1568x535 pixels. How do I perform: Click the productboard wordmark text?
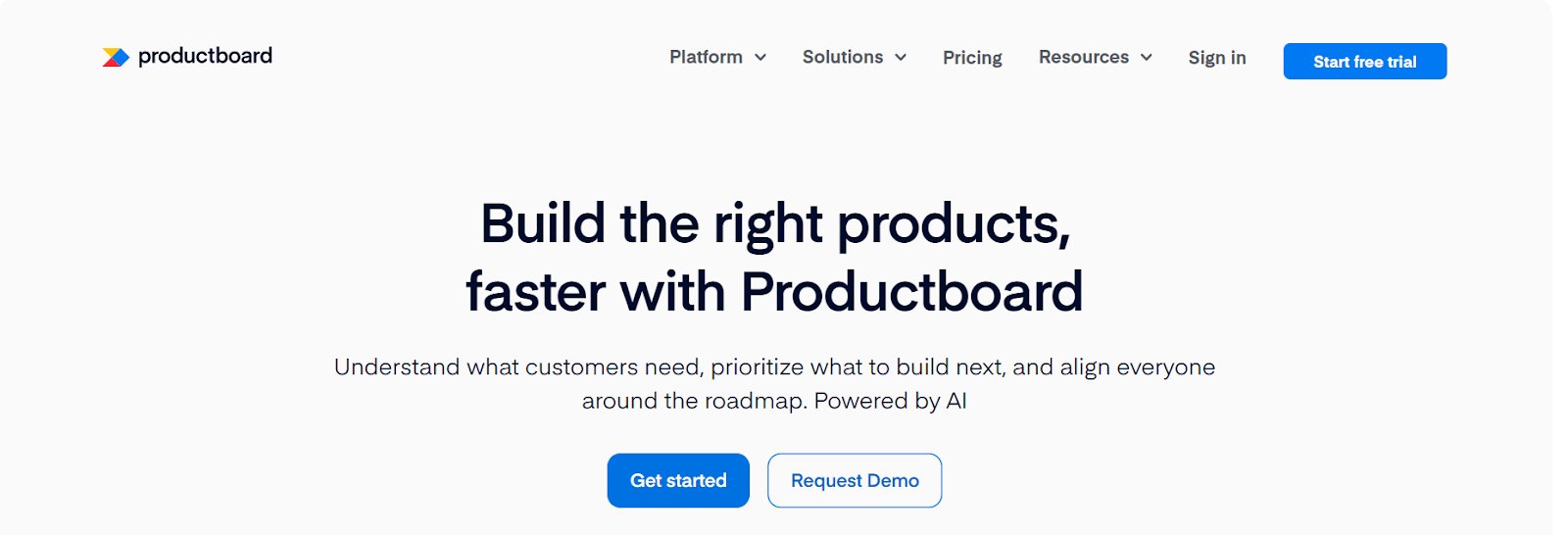tap(205, 56)
